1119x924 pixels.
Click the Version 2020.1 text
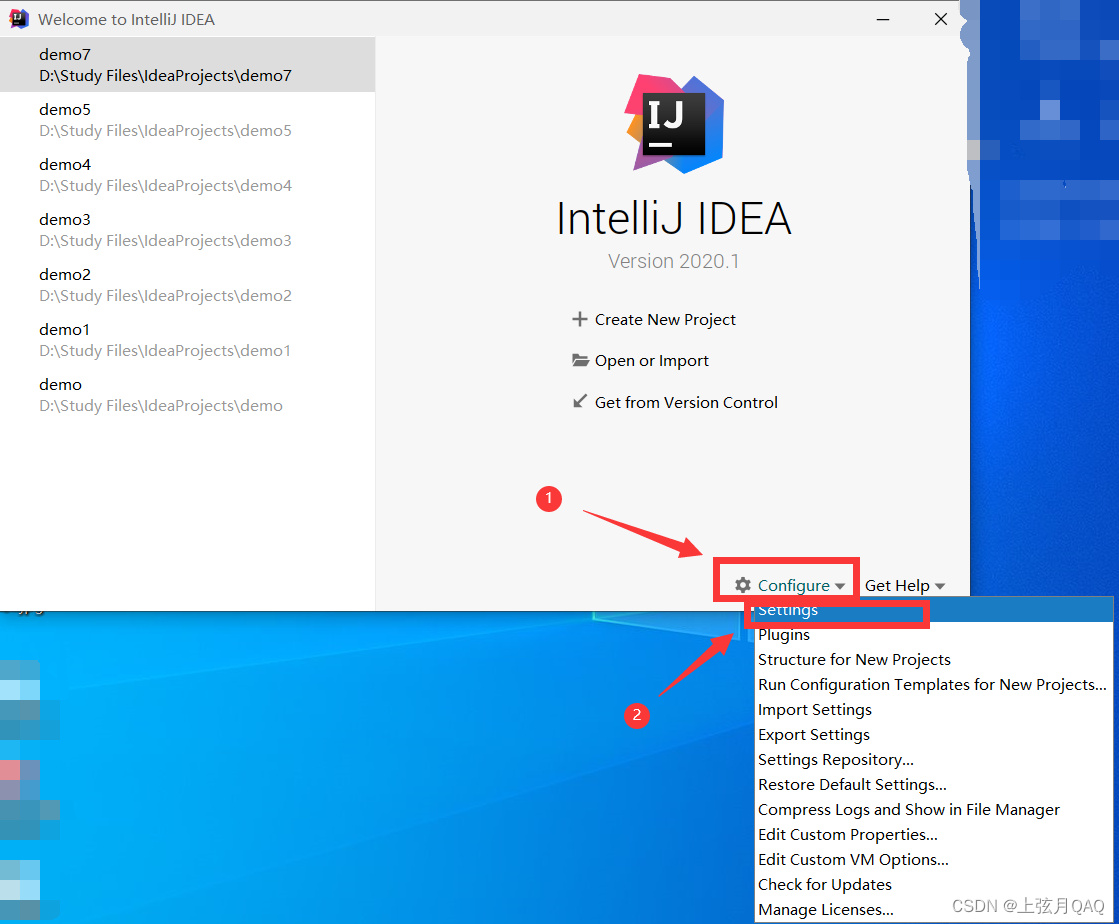pyautogui.click(x=674, y=261)
